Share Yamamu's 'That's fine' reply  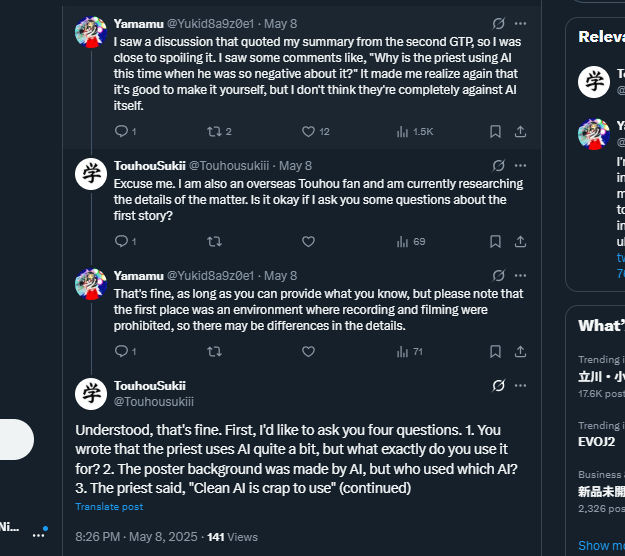click(520, 351)
